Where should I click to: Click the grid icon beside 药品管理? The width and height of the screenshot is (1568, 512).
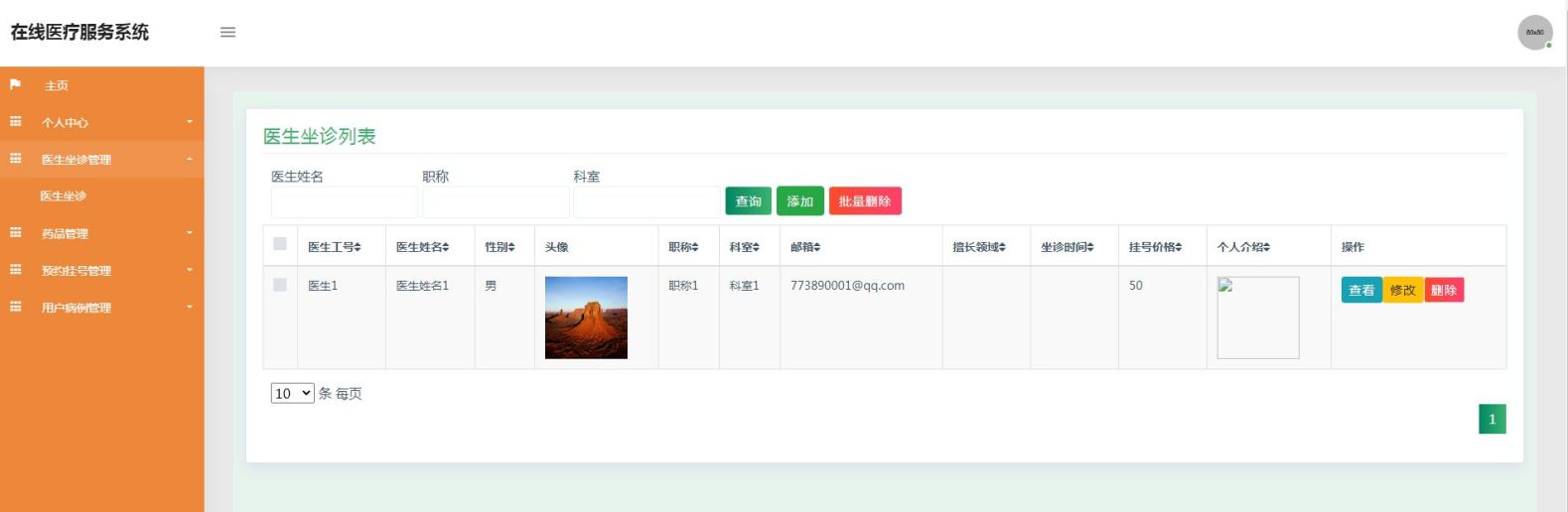pos(15,233)
